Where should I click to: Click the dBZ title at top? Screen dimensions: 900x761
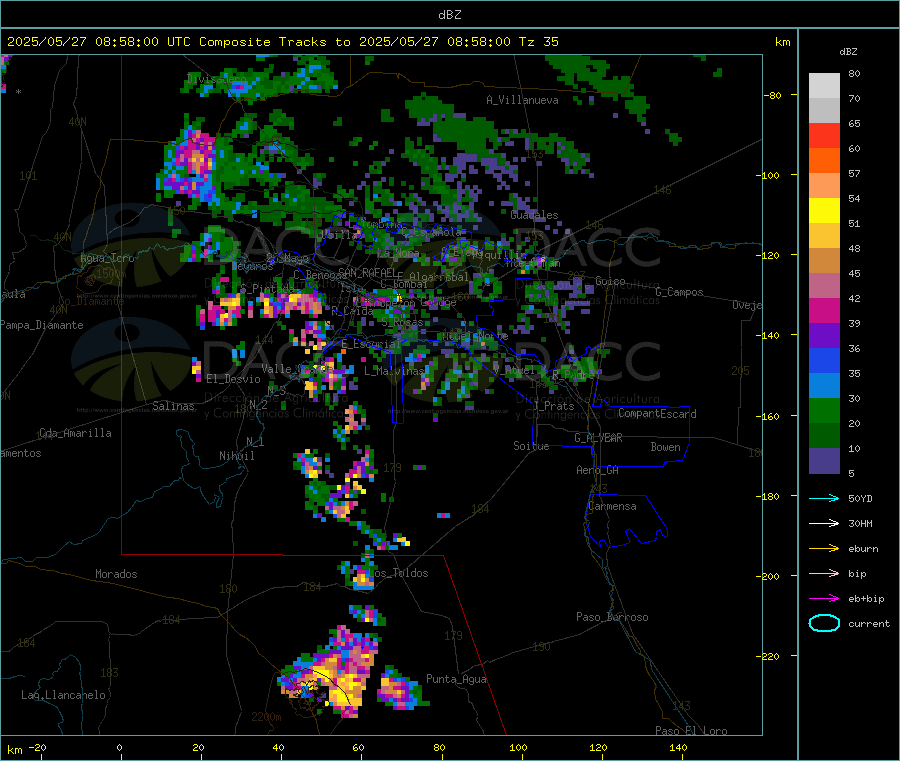(449, 15)
